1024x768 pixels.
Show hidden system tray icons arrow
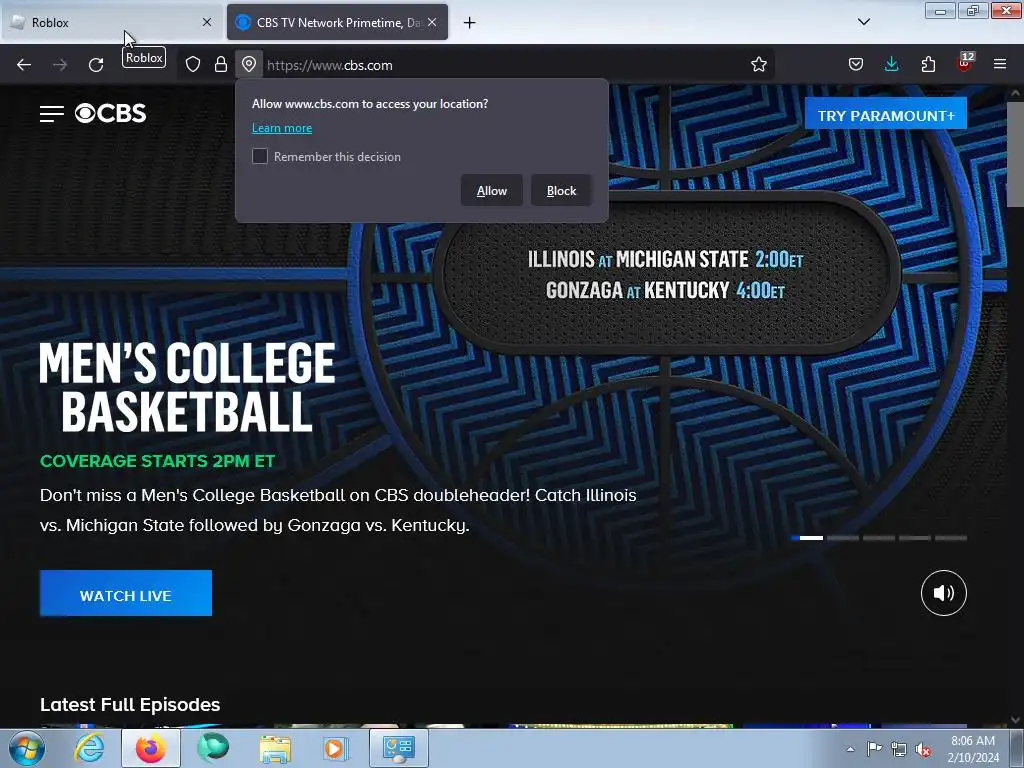click(850, 749)
